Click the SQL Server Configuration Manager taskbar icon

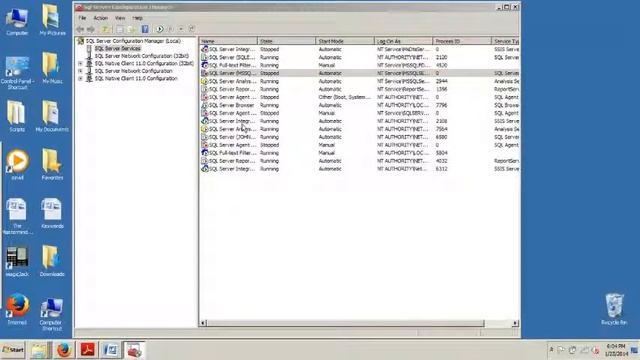[134, 350]
